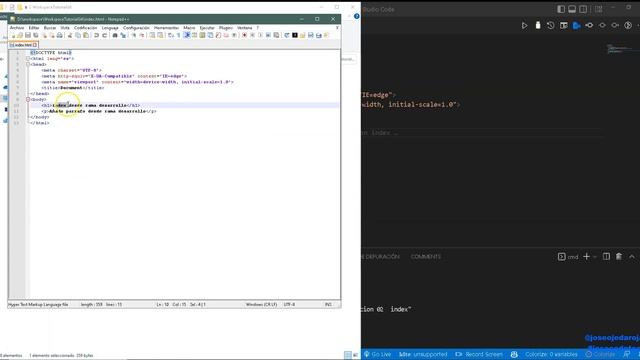Screen dimensions: 640x360
Task: Click the Replace icon in Notepad++ toolbar
Action: pyautogui.click(x=123, y=35)
